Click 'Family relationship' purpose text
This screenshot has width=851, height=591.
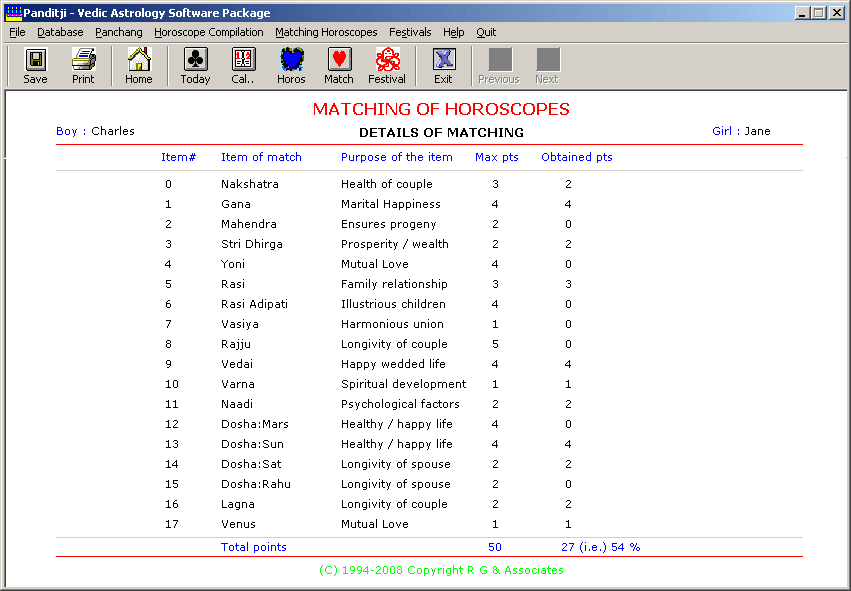(x=395, y=284)
